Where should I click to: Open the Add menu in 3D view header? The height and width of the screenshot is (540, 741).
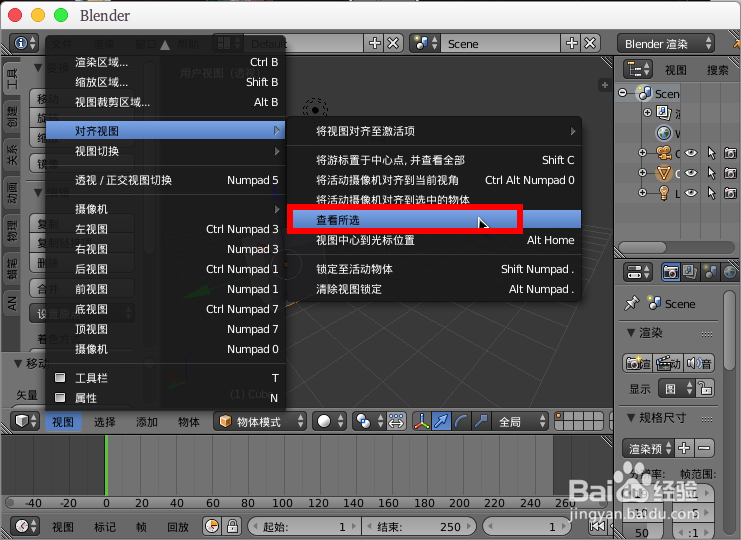coord(146,421)
